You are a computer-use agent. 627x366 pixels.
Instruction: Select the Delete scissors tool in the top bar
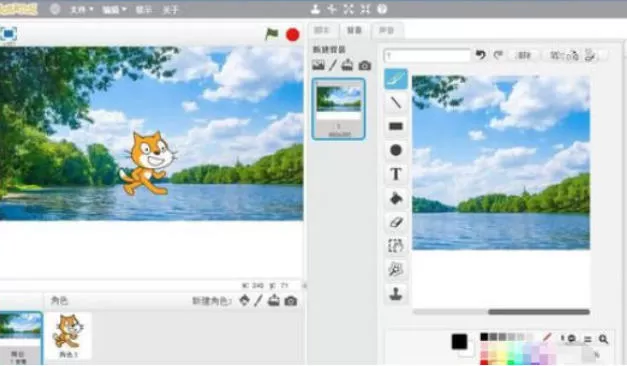331,9
